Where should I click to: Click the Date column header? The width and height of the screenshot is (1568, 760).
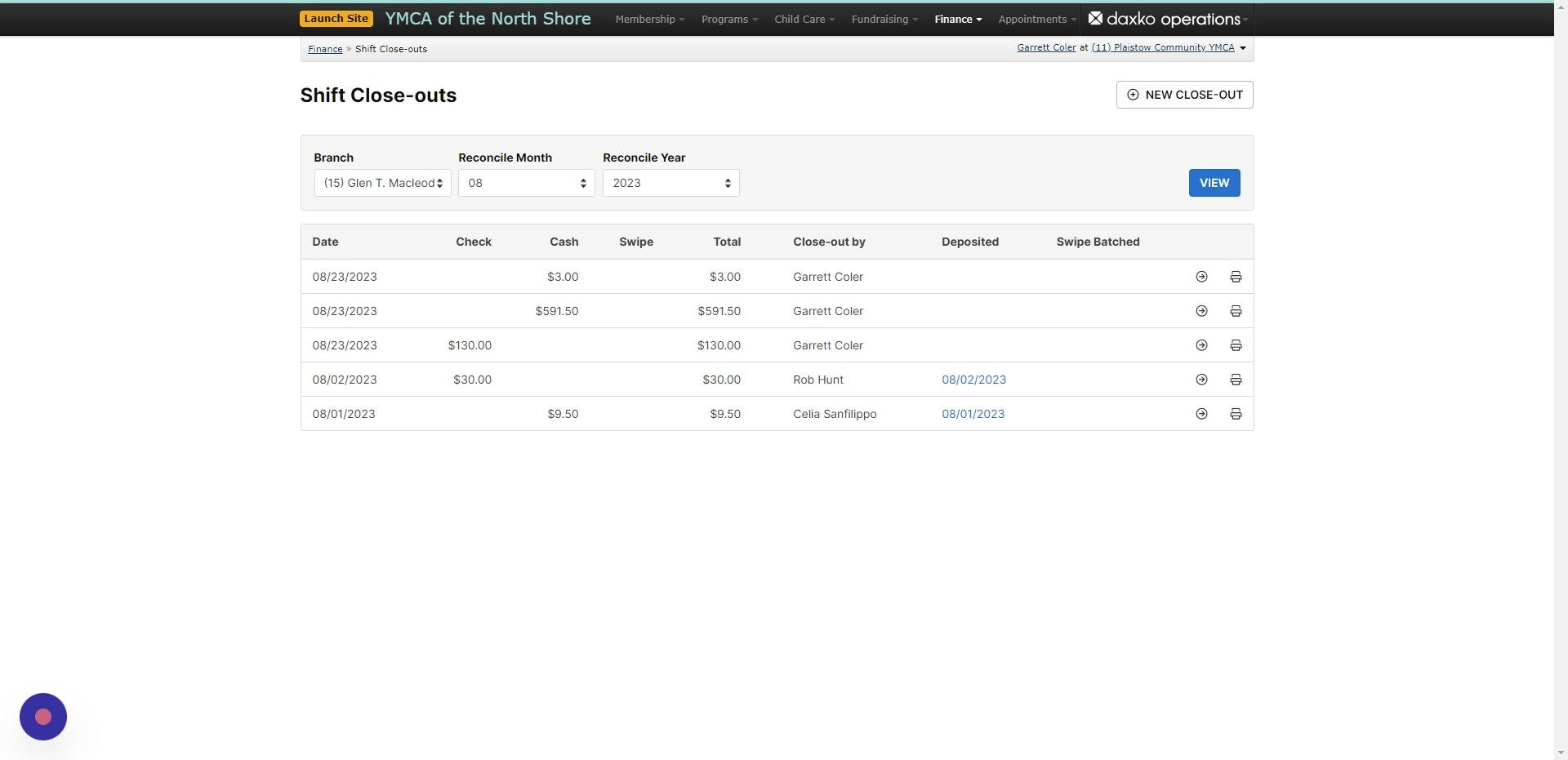[x=325, y=242]
